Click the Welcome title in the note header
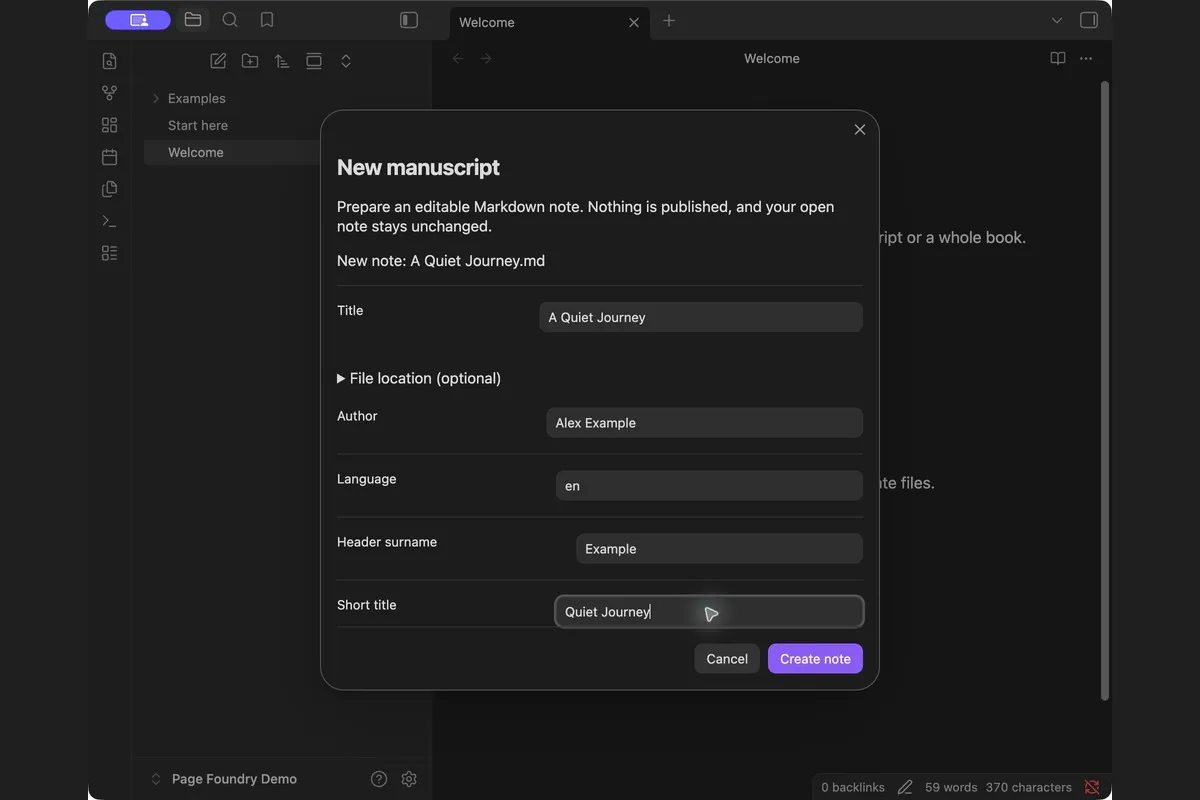 pyautogui.click(x=772, y=59)
